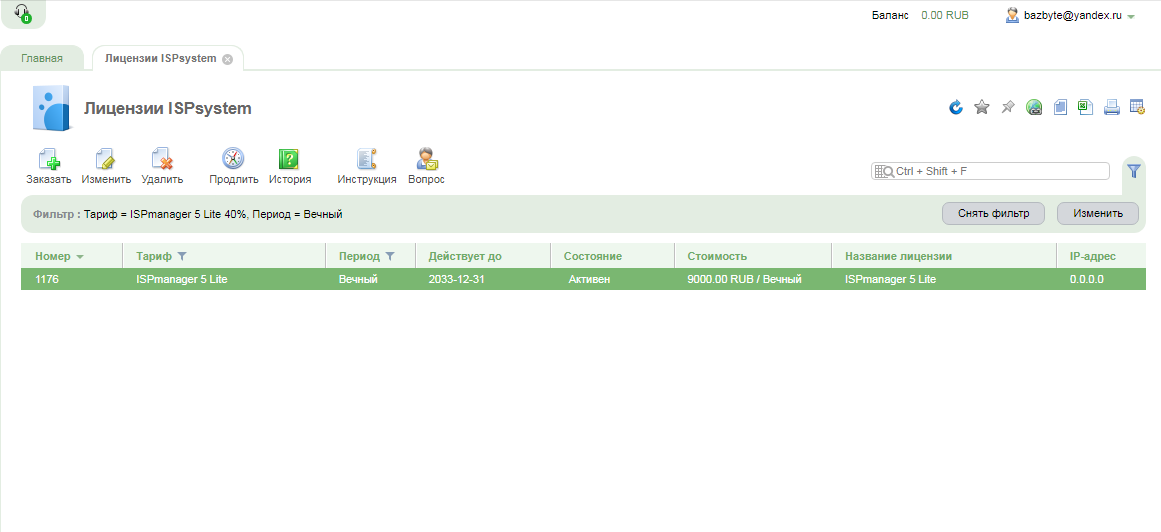
Task: Click Снять фильтр button
Action: [994, 213]
